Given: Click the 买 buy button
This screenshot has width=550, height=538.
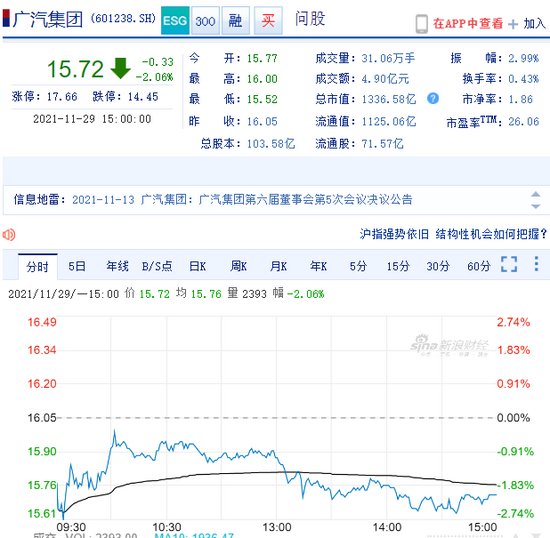Looking at the screenshot, I should pos(268,20).
